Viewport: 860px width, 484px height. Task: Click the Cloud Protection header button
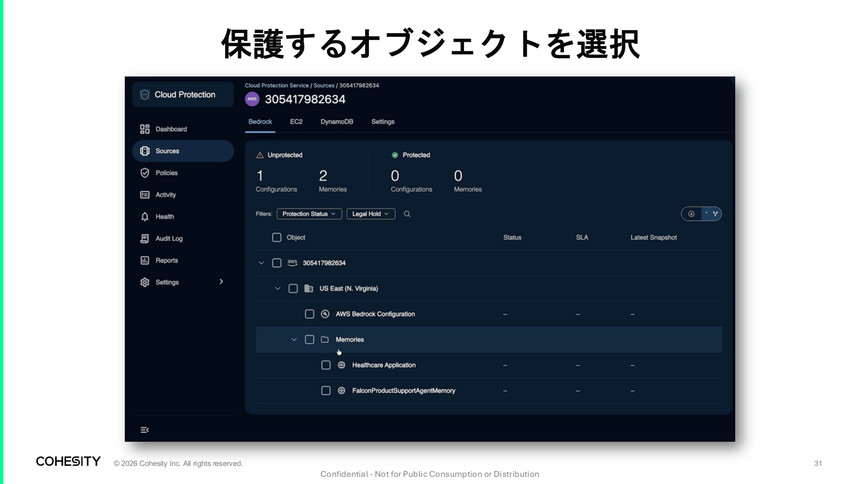tap(183, 94)
